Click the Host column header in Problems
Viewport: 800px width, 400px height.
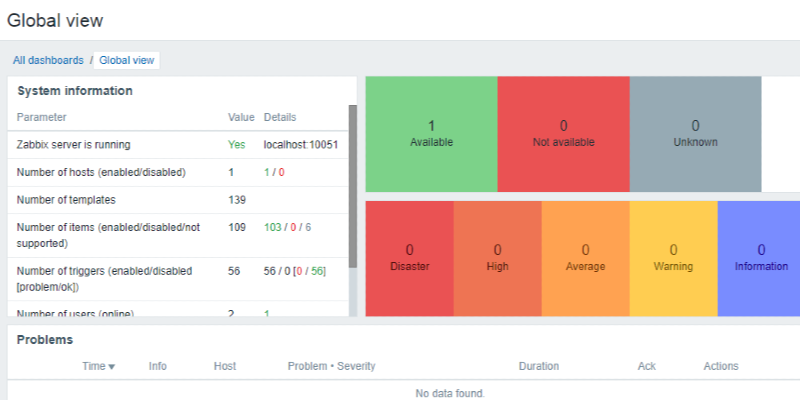pos(225,366)
